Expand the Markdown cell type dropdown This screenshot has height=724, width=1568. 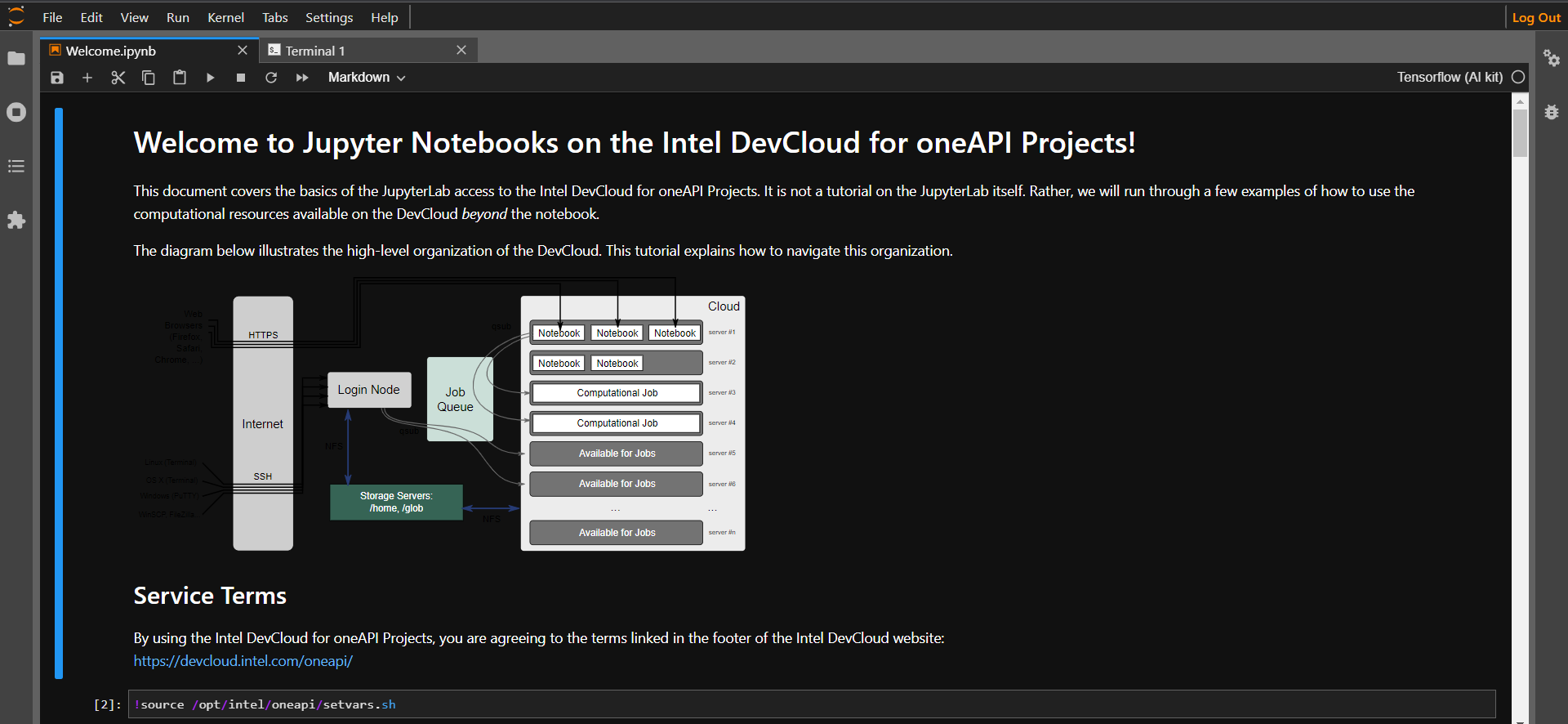(x=367, y=78)
